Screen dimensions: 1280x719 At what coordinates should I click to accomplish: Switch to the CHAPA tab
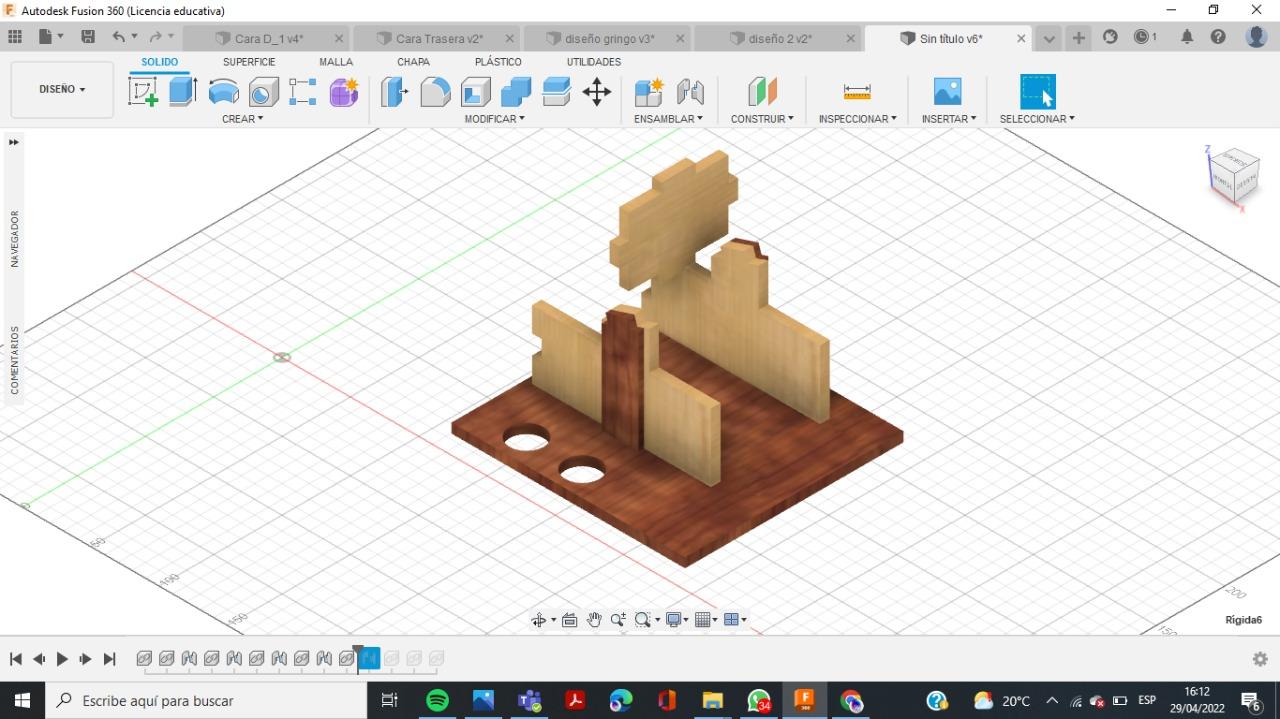[413, 62]
